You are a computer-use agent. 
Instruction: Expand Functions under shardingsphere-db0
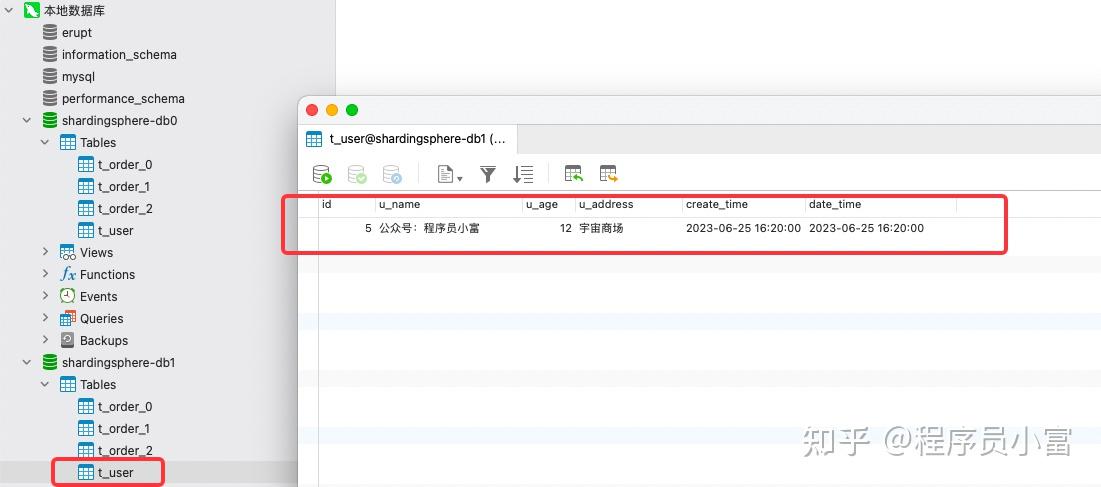click(45, 274)
